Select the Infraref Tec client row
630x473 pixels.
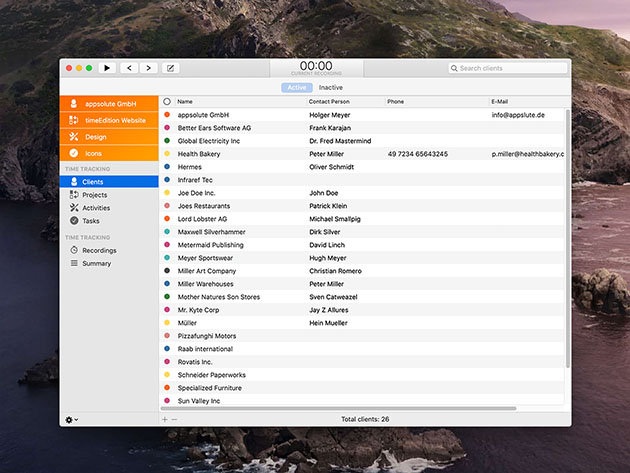click(362, 180)
